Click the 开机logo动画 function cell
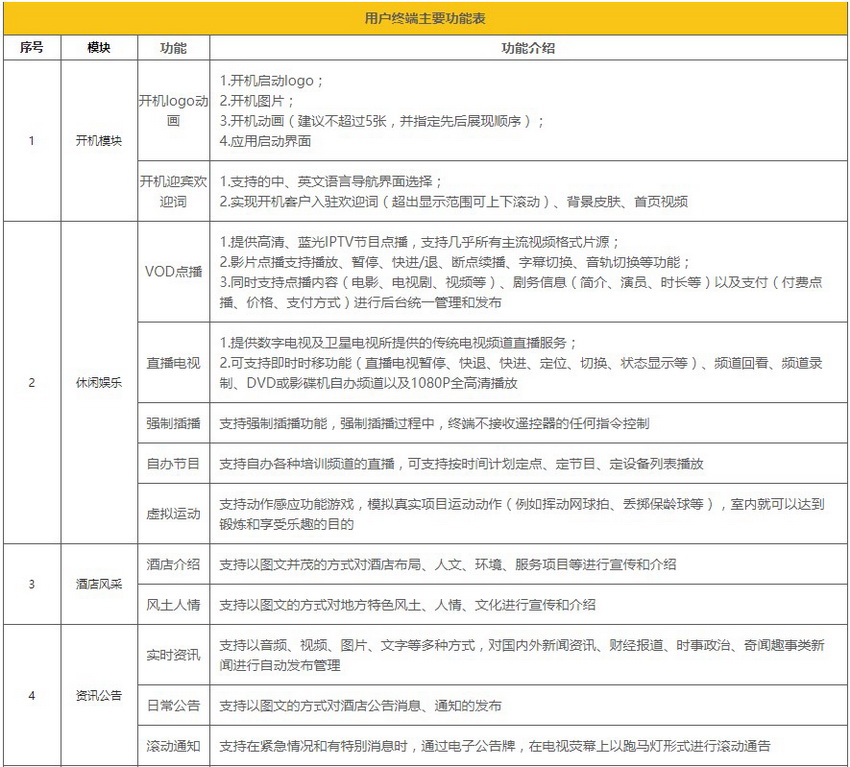 pyautogui.click(x=173, y=110)
